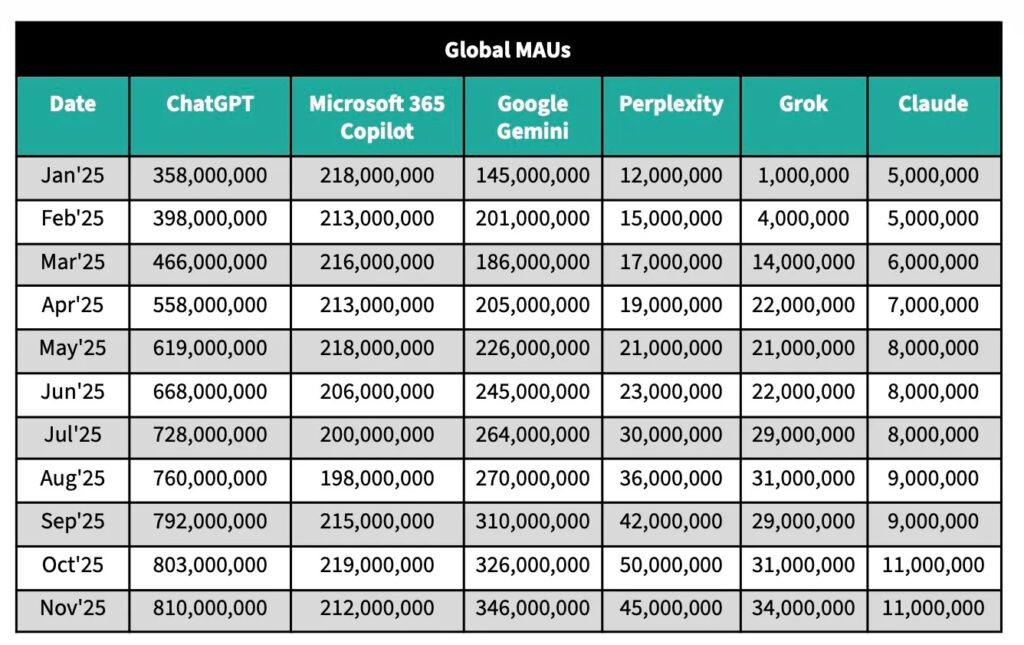The width and height of the screenshot is (1024, 645).
Task: Select the Microsoft 365 Copilot header
Action: 377,117
